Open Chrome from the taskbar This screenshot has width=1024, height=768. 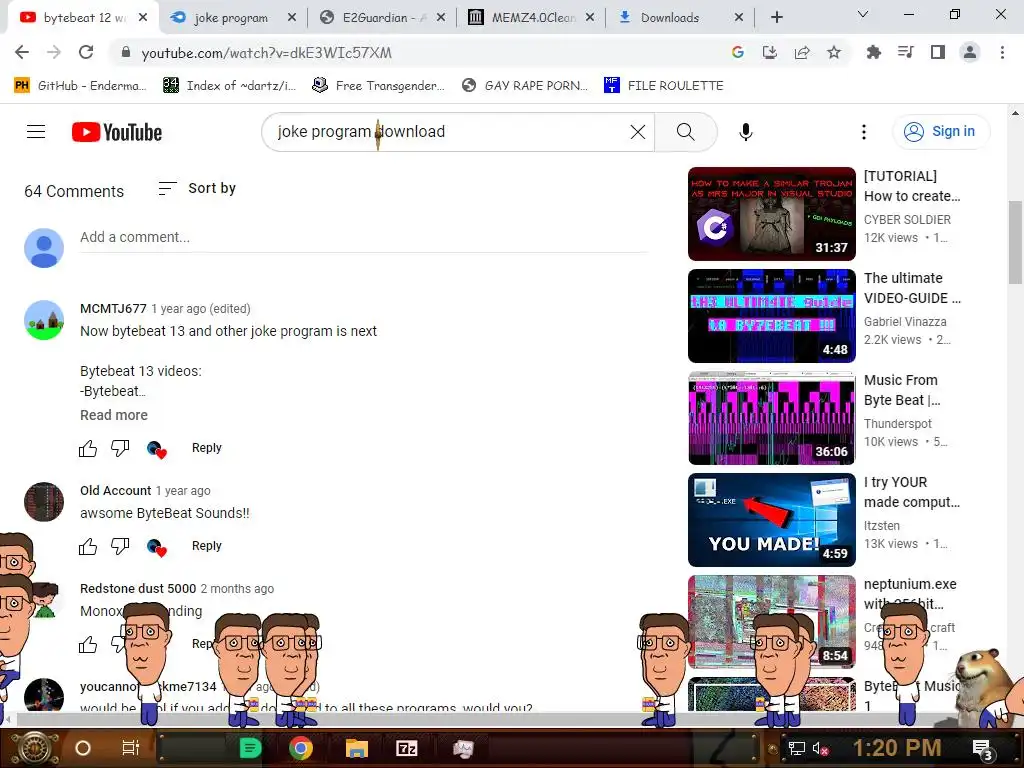point(300,748)
